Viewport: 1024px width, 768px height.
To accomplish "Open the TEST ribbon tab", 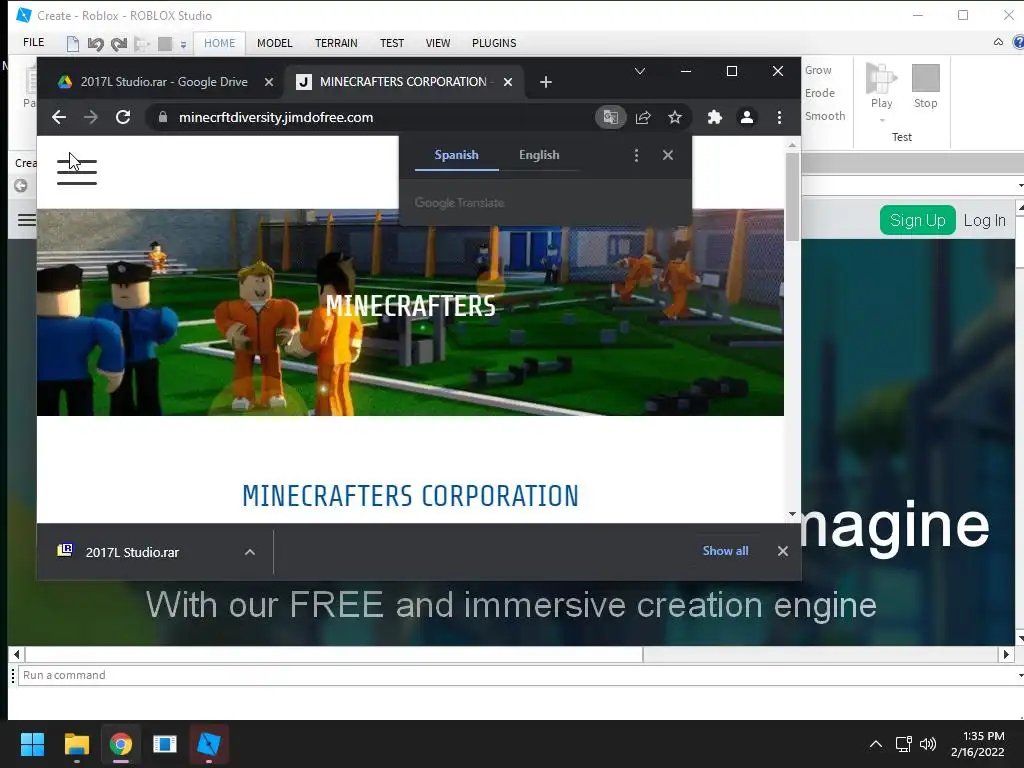I will click(392, 43).
